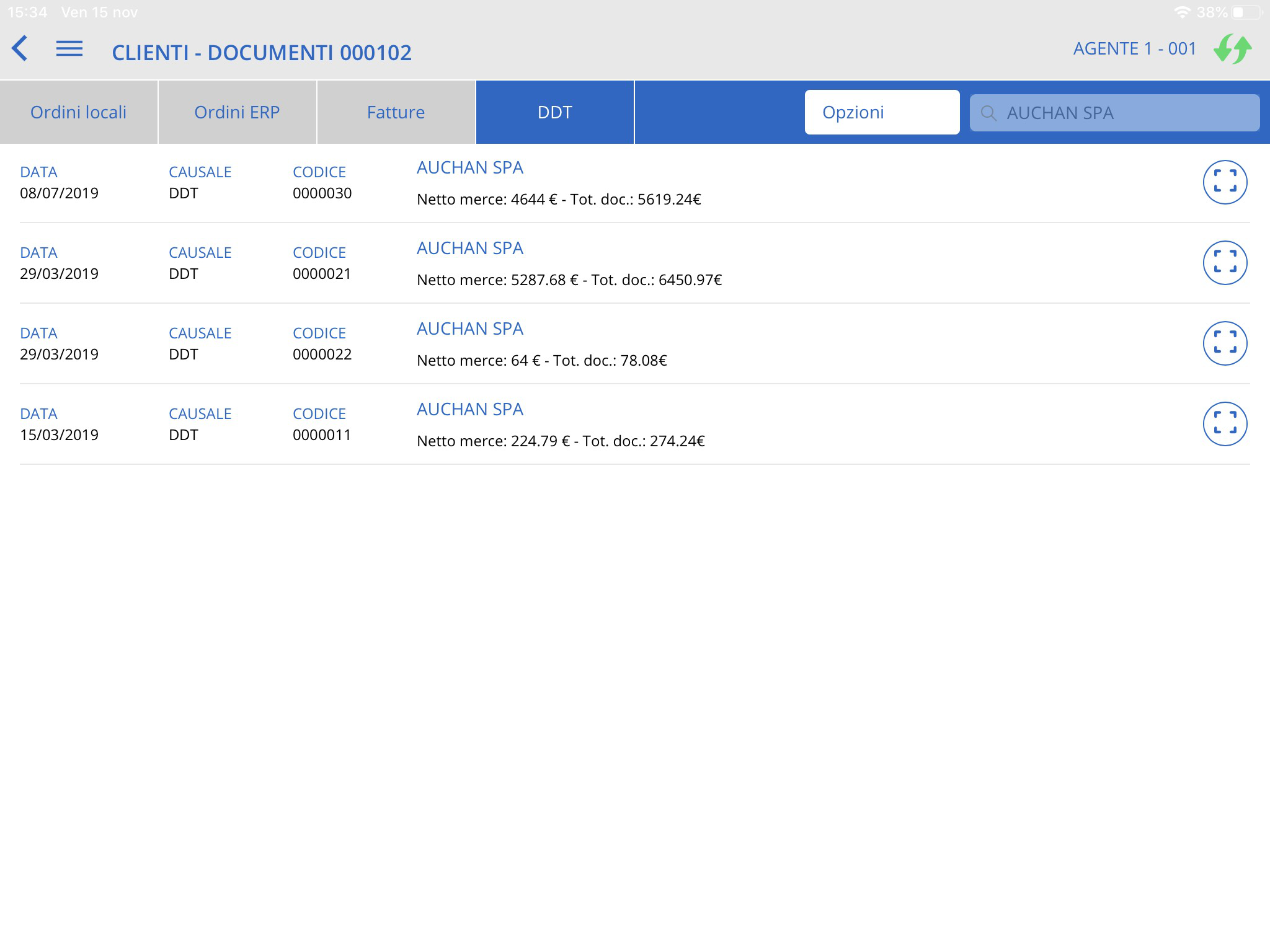
Task: Open the hamburger menu
Action: [x=69, y=48]
